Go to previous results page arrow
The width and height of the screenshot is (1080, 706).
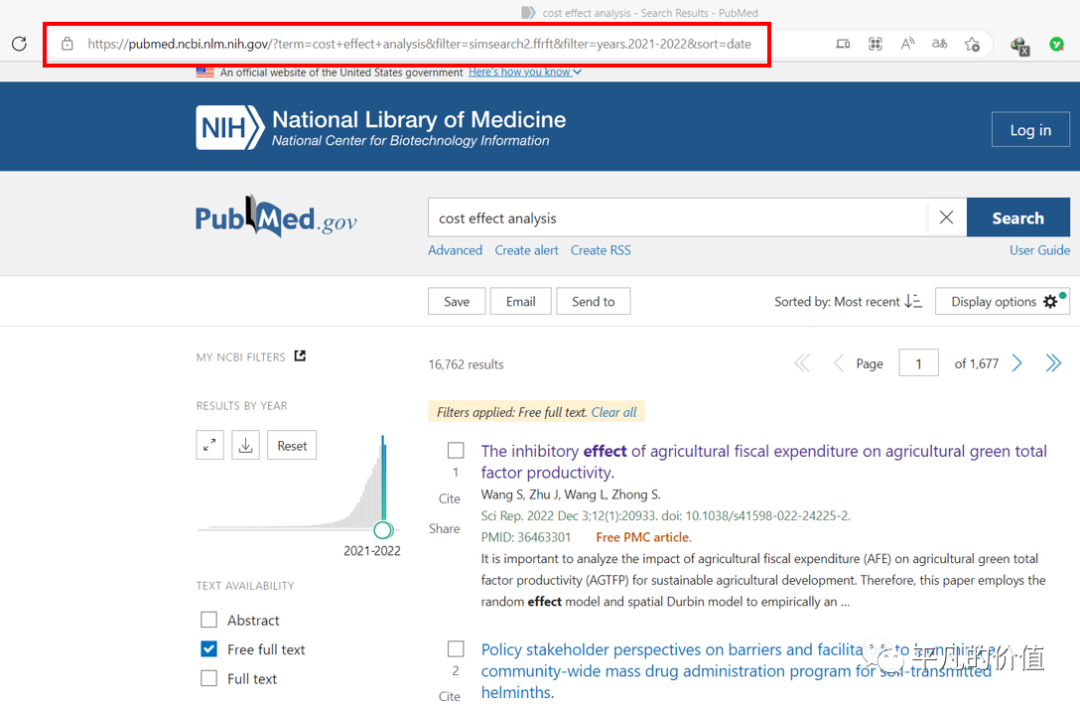(x=838, y=363)
